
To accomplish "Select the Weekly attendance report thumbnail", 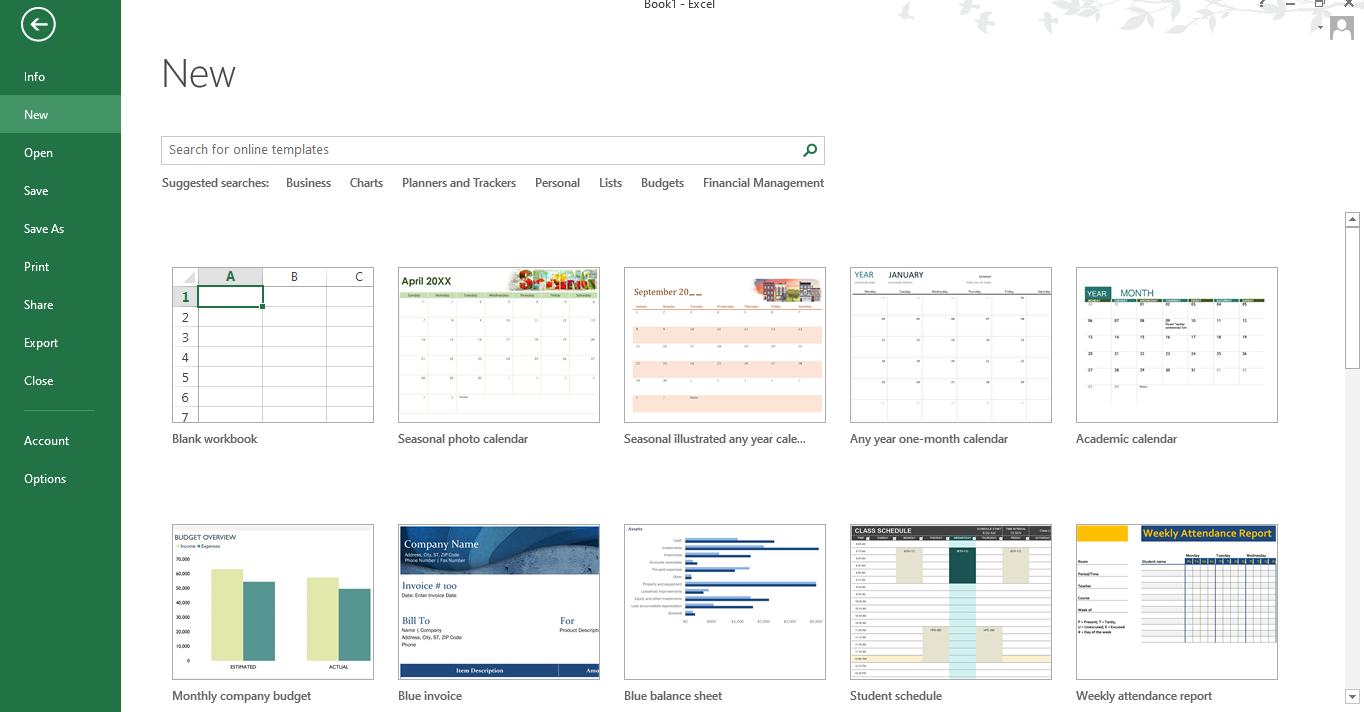I will coord(1176,601).
